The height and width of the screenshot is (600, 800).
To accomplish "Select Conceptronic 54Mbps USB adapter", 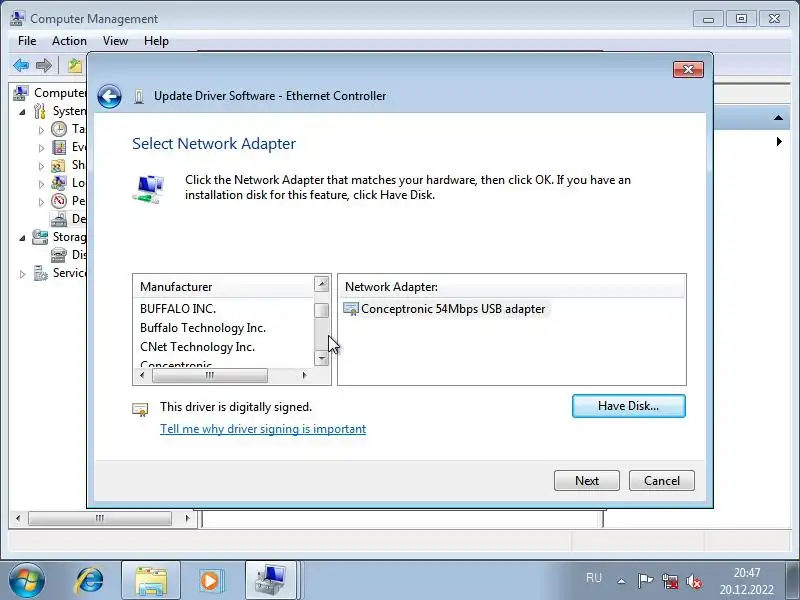I will [445, 309].
